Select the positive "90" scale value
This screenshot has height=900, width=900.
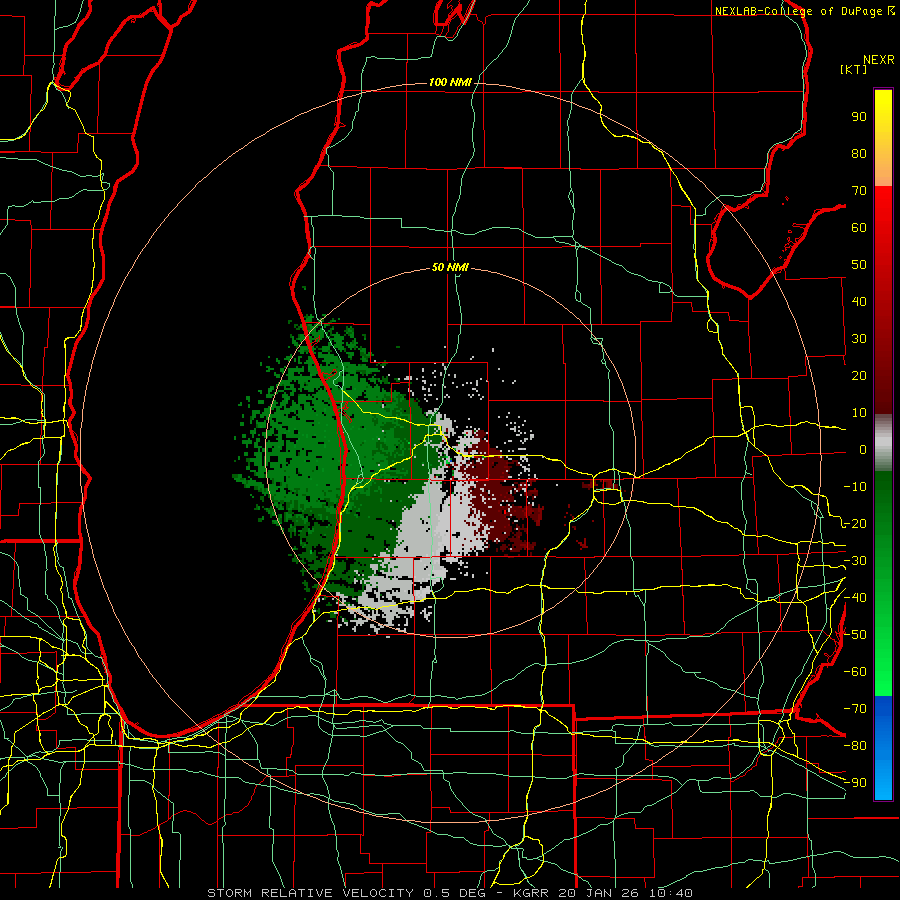[859, 117]
